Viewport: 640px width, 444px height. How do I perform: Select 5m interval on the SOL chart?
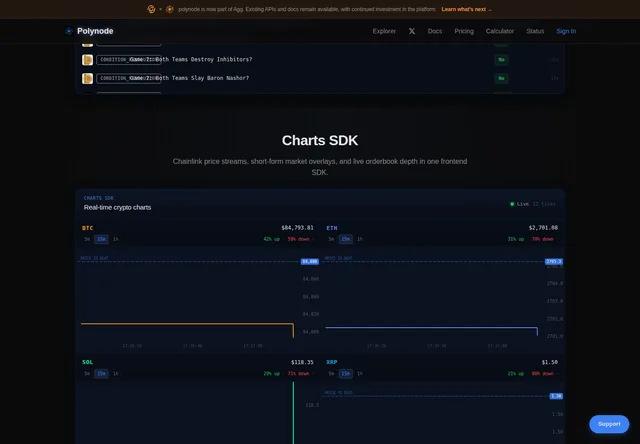tap(87, 373)
